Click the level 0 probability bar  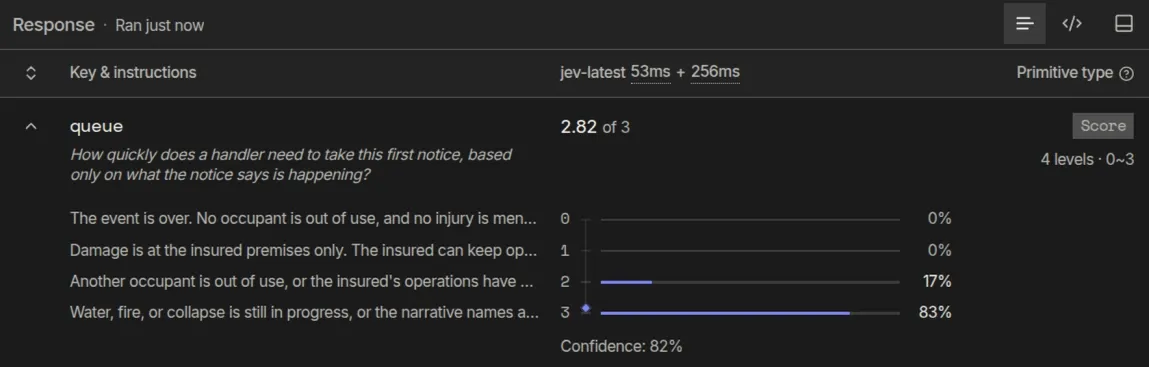(750, 219)
